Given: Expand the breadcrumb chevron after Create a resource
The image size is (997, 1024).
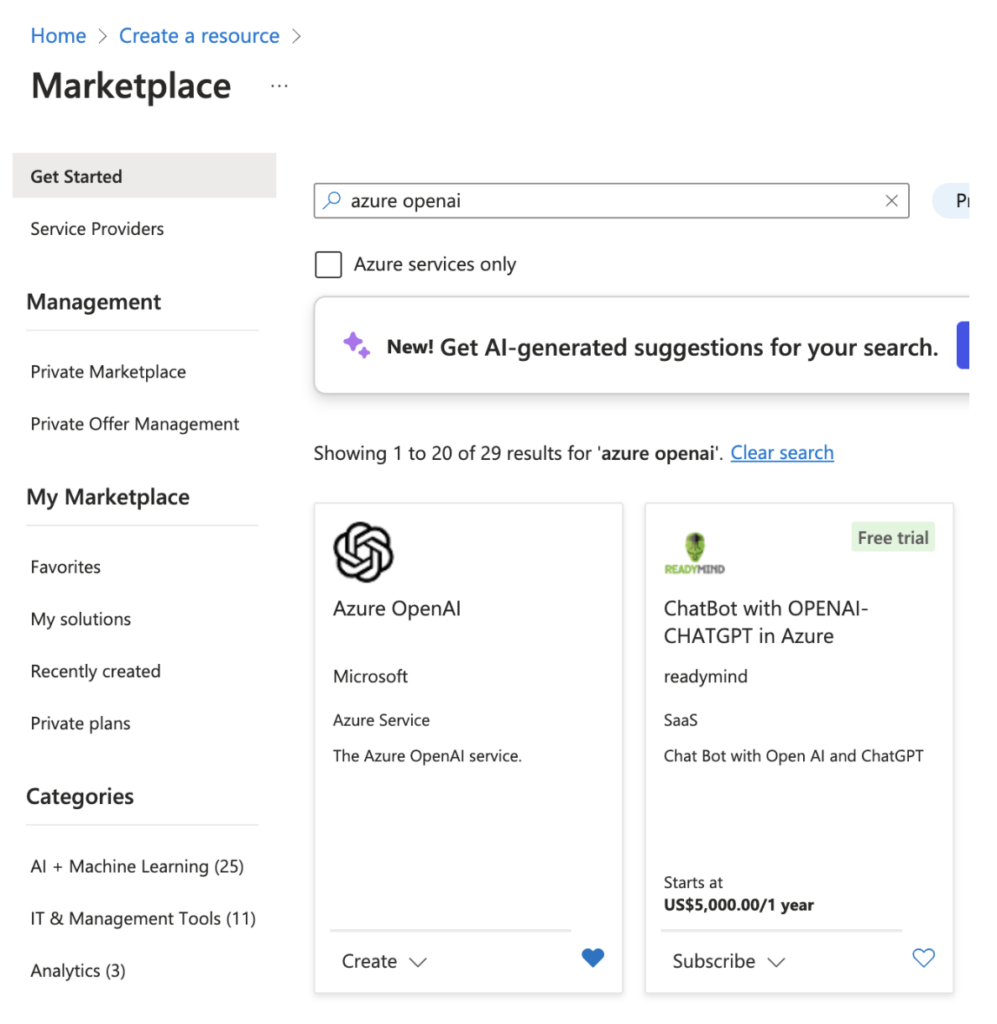Looking at the screenshot, I should 295,35.
